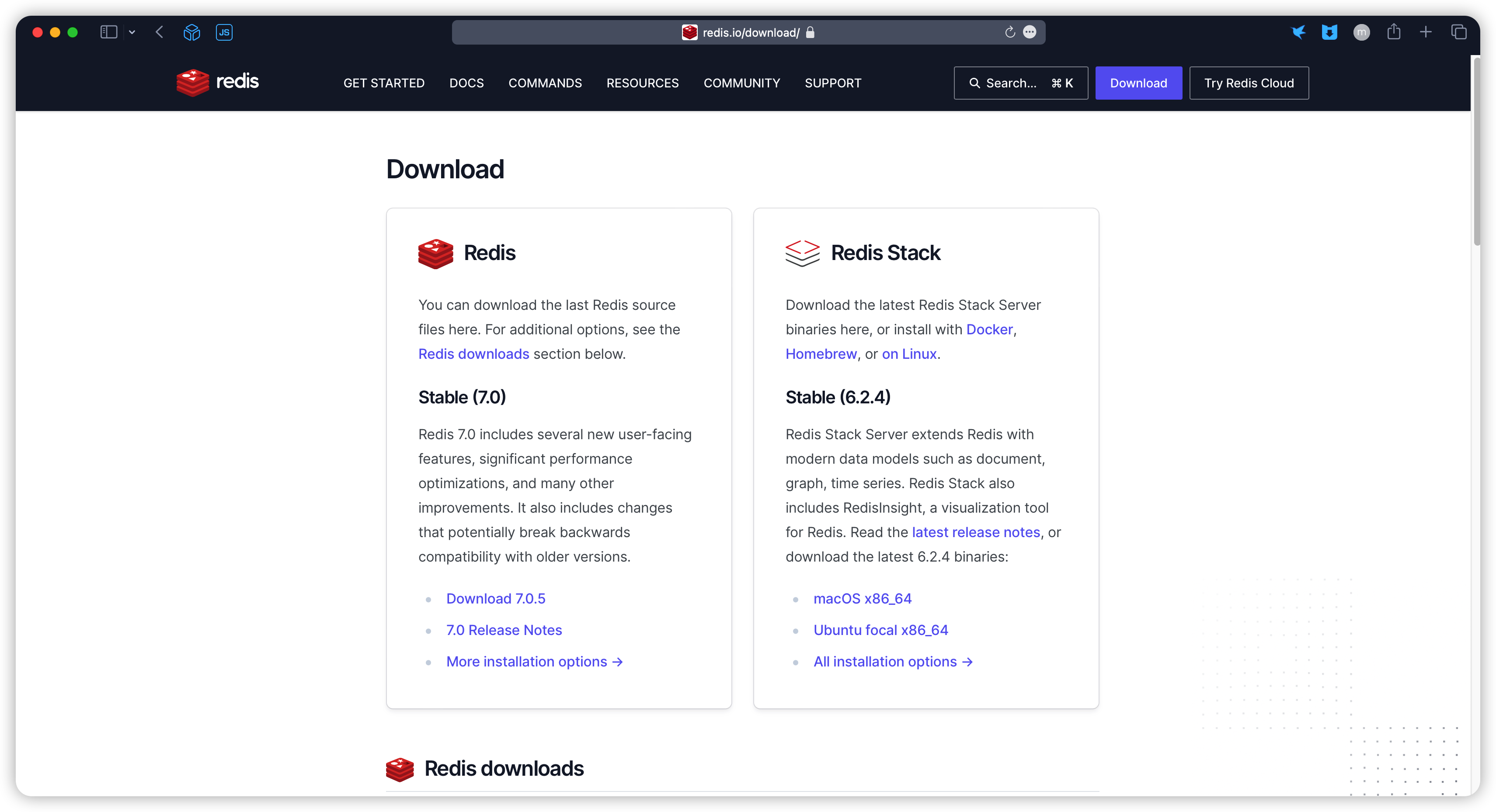Click the Search... box in header
This screenshot has width=1496, height=812.
tap(1020, 83)
